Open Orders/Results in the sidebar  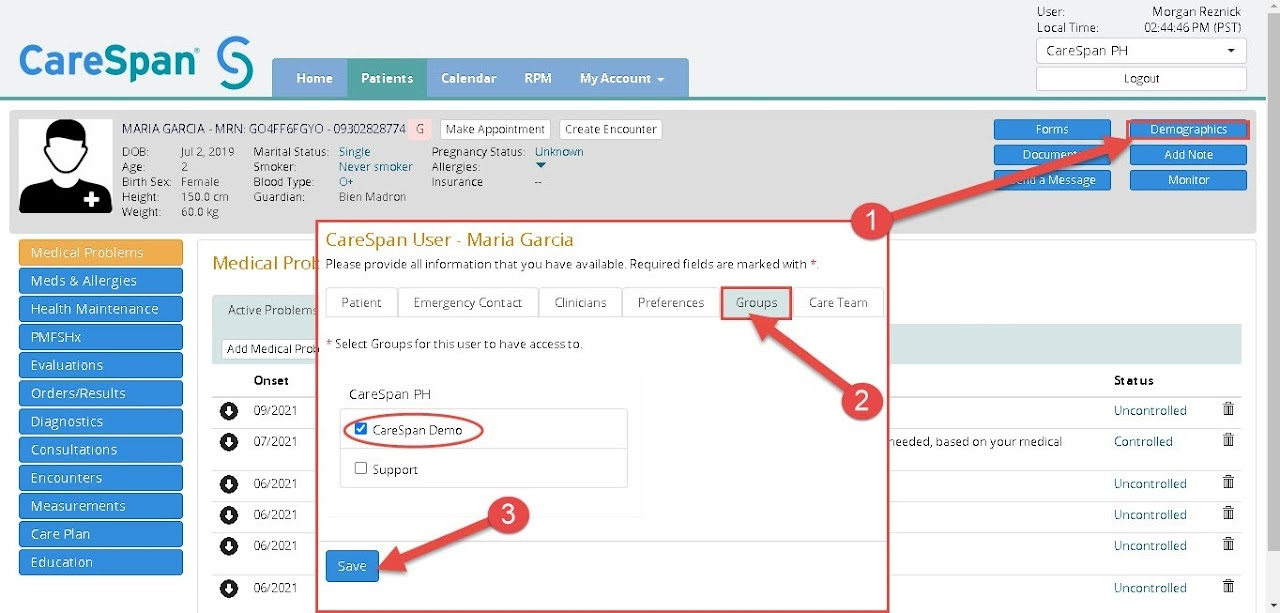point(101,393)
